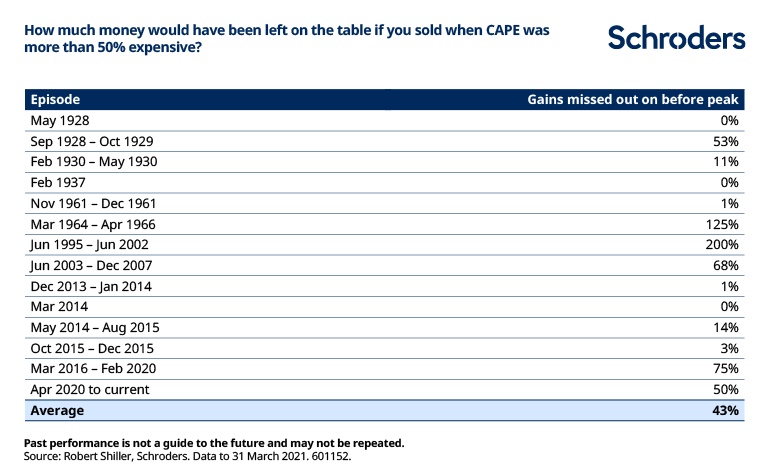Click the "Gains missed out on before peak" header
Viewport: 770px width, 475px height.
point(633,100)
